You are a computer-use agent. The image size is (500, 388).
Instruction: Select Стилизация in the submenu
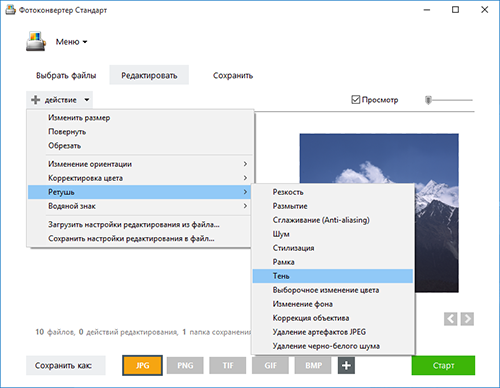333,248
